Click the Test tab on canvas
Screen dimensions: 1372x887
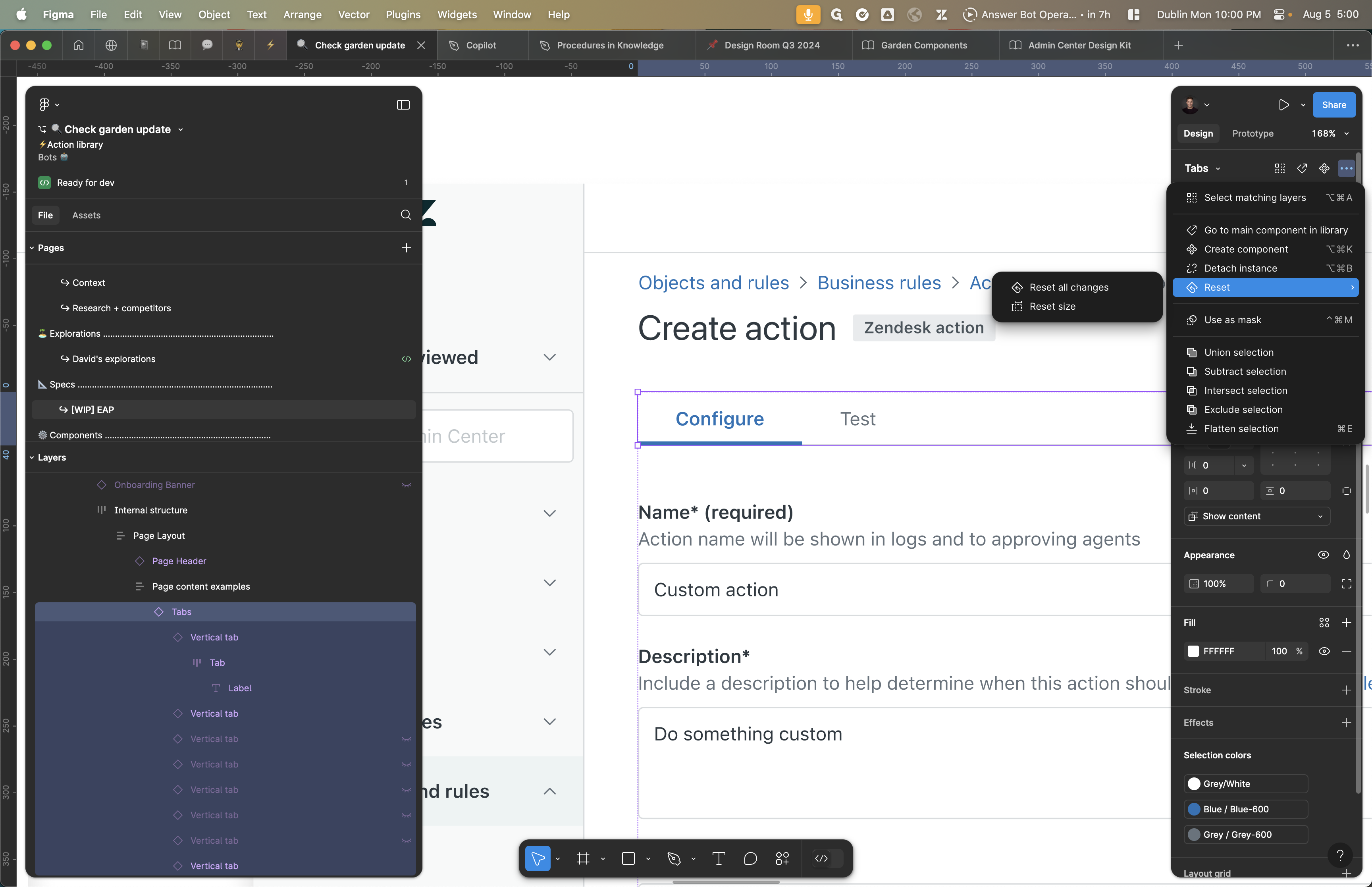tap(857, 419)
